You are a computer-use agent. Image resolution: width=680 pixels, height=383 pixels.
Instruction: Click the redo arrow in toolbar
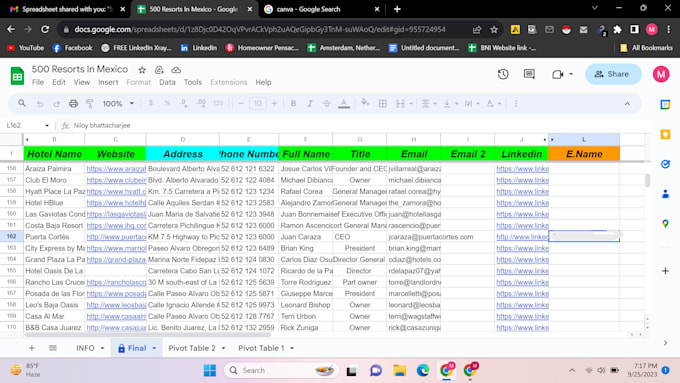[56, 104]
